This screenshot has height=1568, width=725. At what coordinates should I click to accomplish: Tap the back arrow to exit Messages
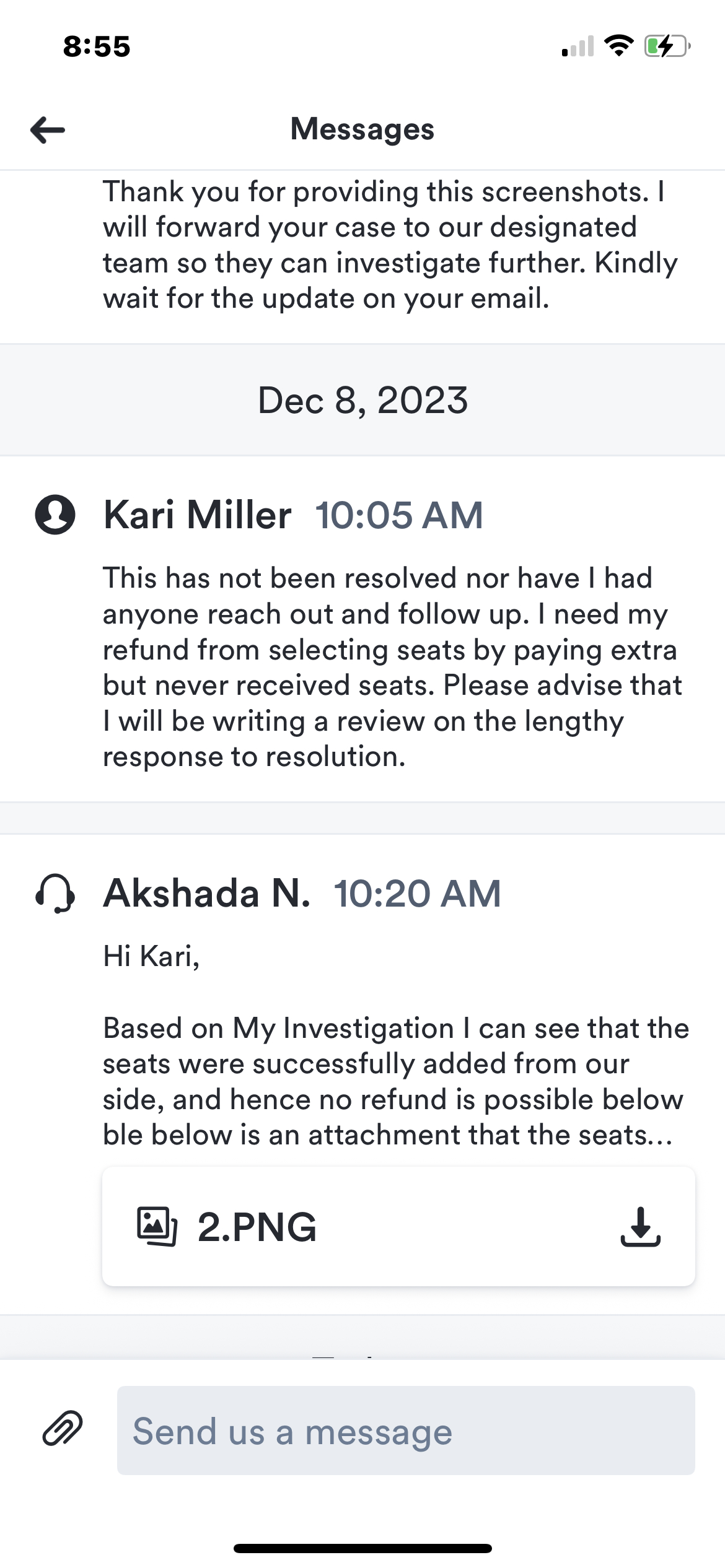point(46,129)
